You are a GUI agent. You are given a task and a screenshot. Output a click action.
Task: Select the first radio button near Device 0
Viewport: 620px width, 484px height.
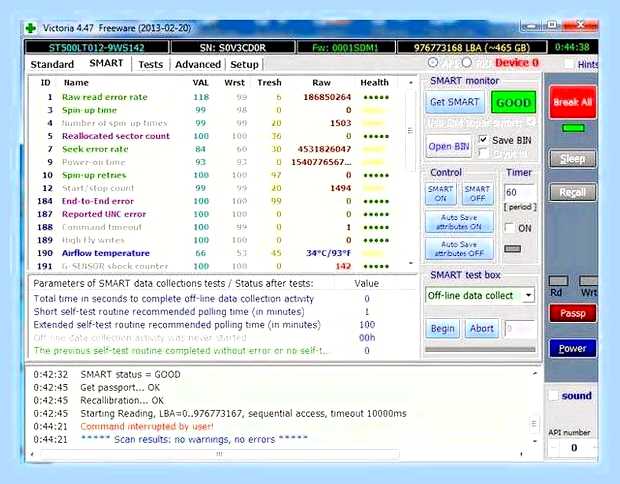coord(433,62)
